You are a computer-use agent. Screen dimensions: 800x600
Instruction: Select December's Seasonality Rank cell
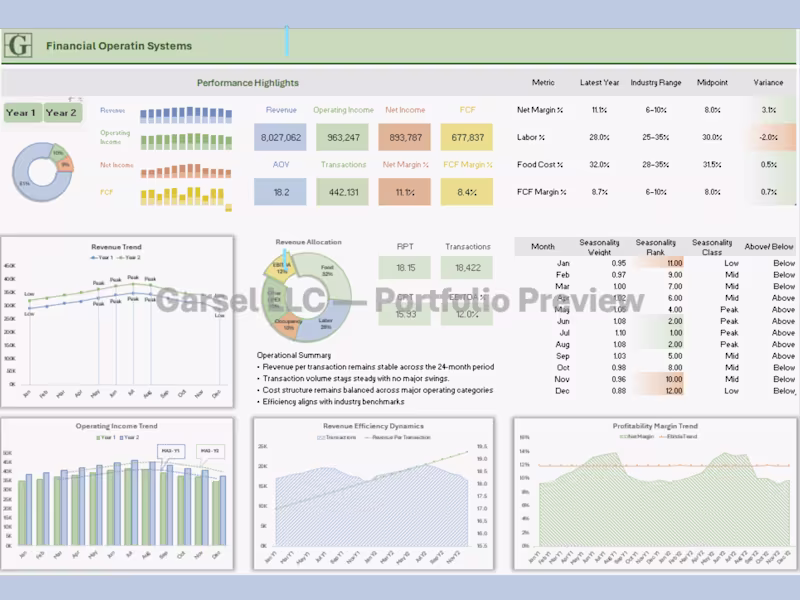[659, 391]
